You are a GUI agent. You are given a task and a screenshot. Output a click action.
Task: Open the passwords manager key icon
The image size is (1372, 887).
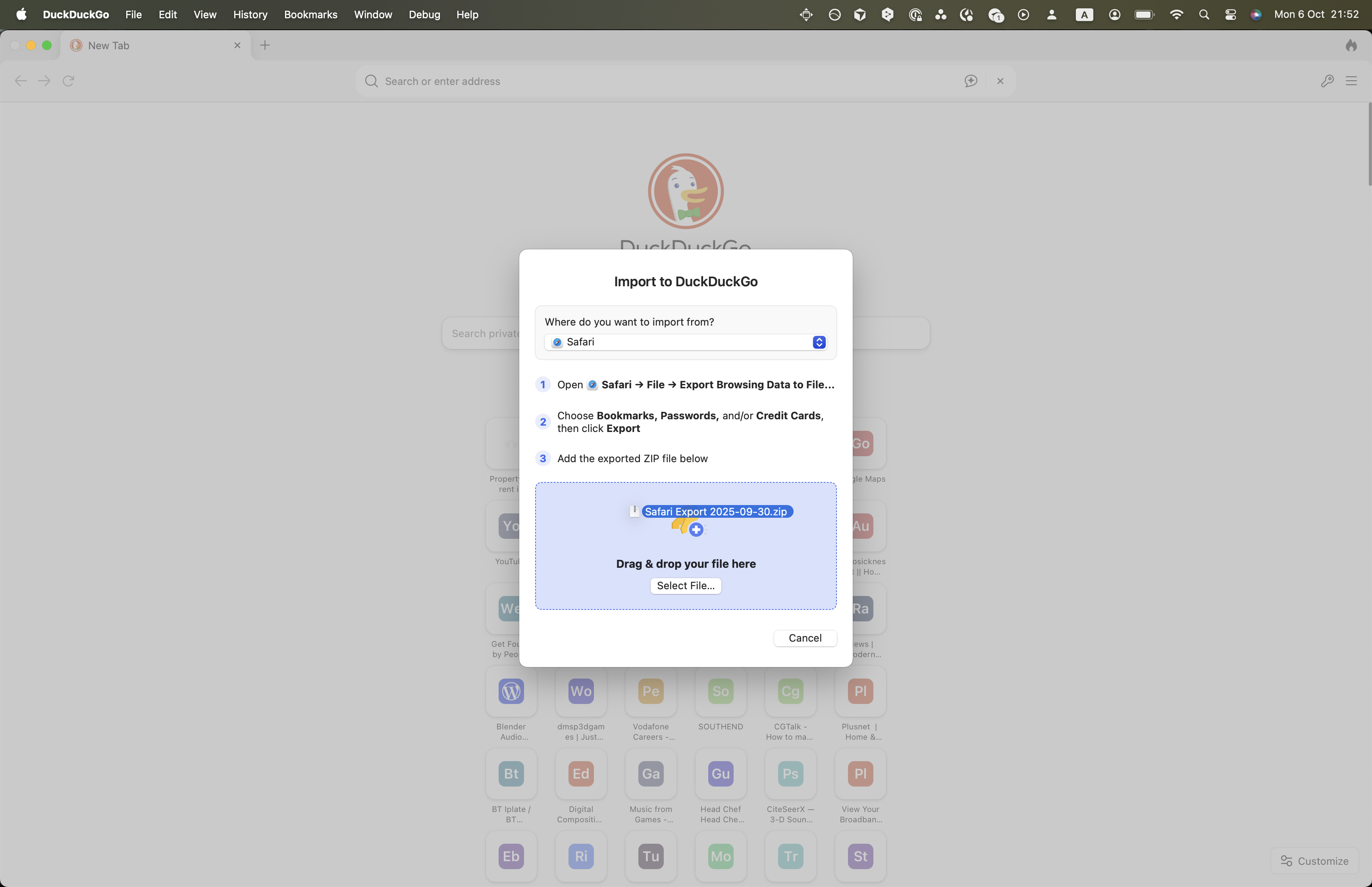tap(1327, 81)
